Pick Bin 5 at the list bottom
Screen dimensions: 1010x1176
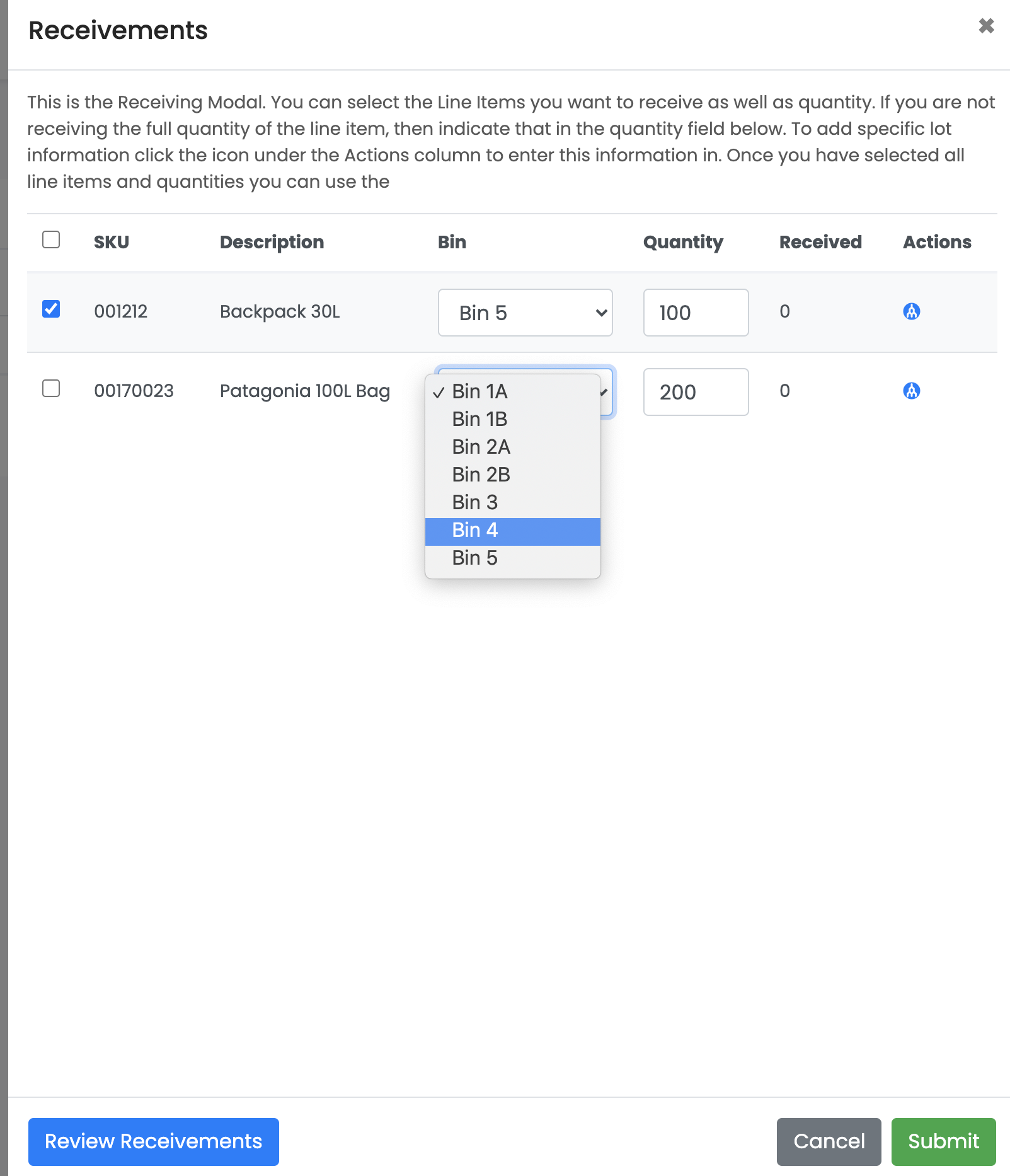(x=513, y=558)
